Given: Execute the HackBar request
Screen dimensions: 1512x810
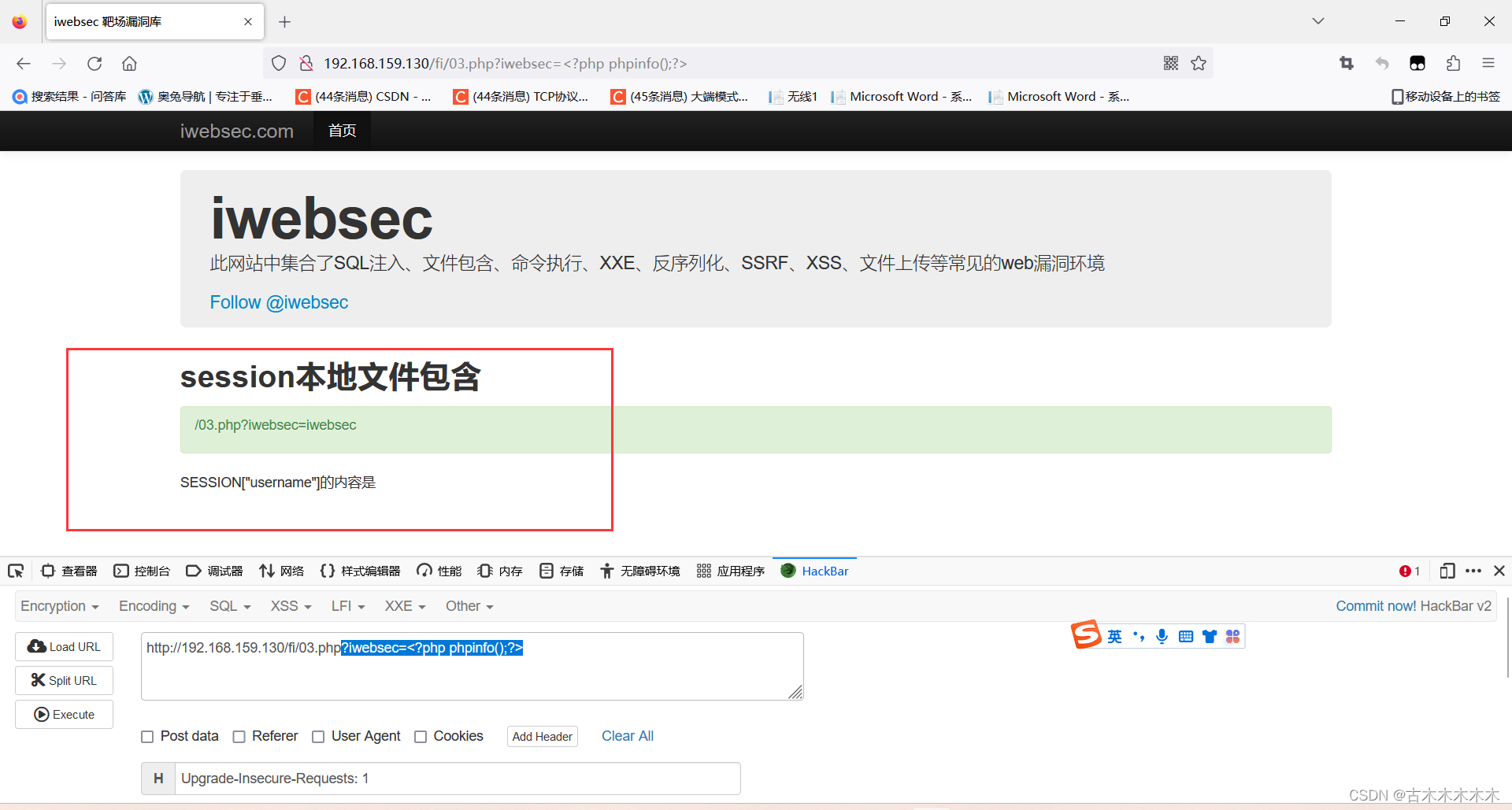Looking at the screenshot, I should pyautogui.click(x=64, y=714).
